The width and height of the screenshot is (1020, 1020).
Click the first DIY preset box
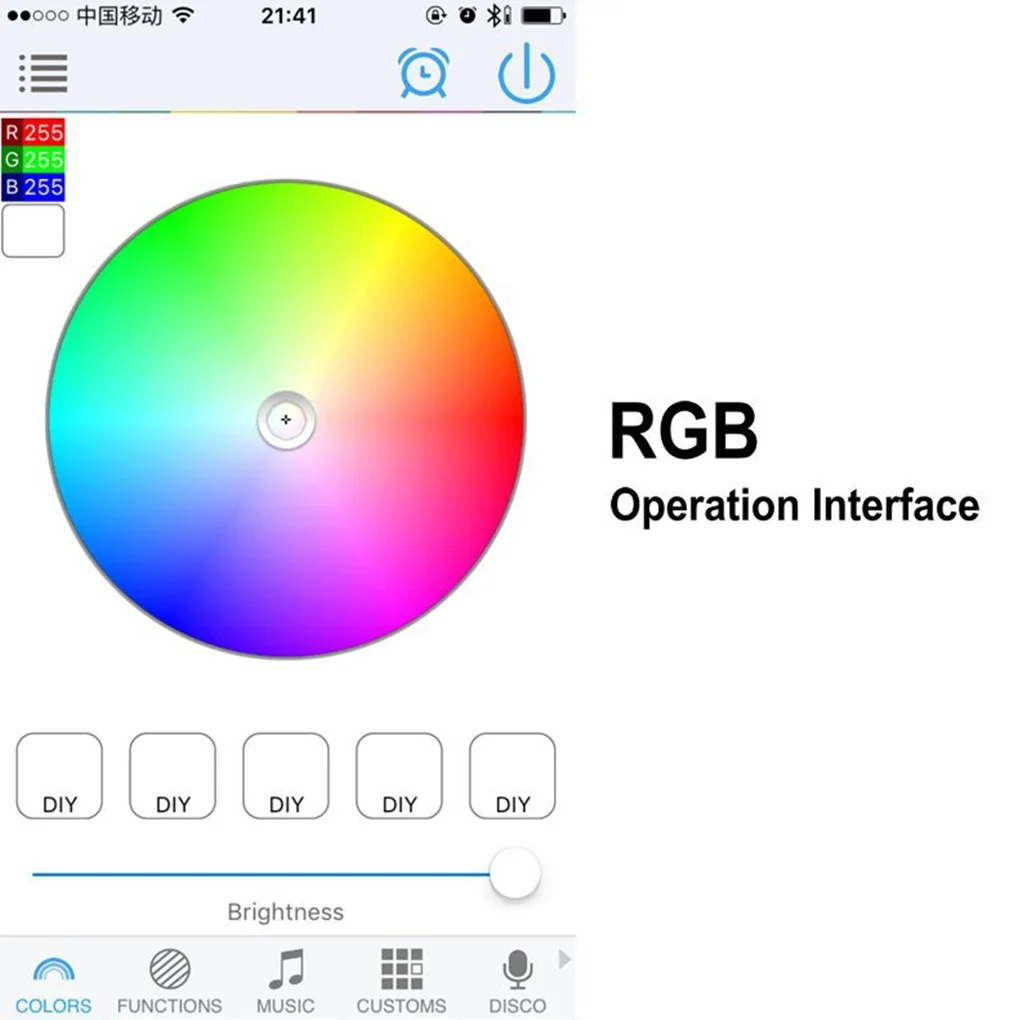coord(59,775)
